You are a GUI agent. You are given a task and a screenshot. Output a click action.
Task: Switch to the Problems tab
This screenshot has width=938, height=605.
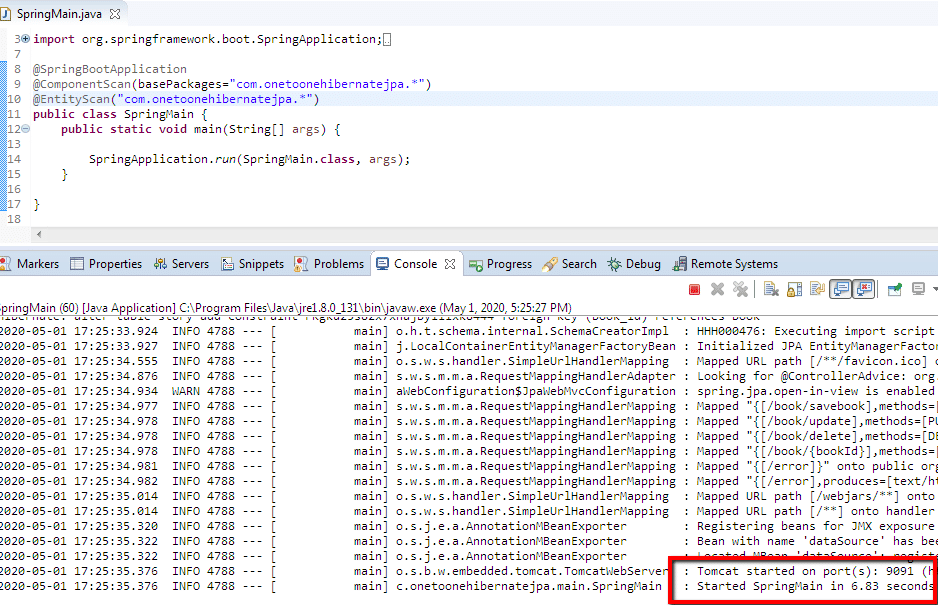[x=329, y=264]
